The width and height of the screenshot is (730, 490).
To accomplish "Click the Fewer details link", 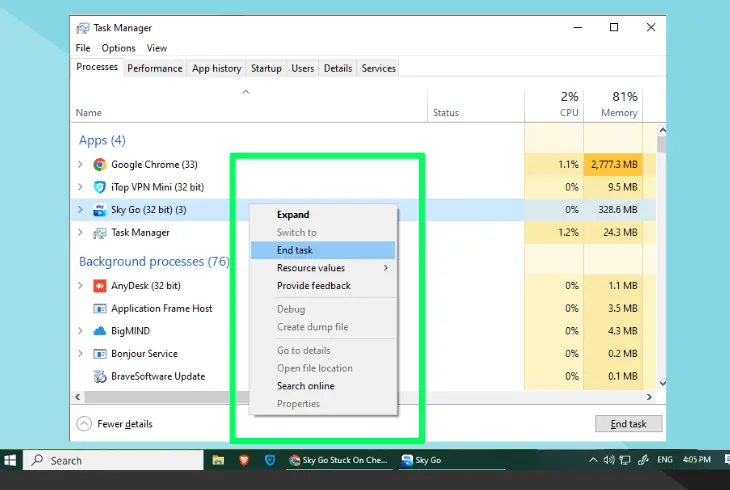I will coord(125,424).
